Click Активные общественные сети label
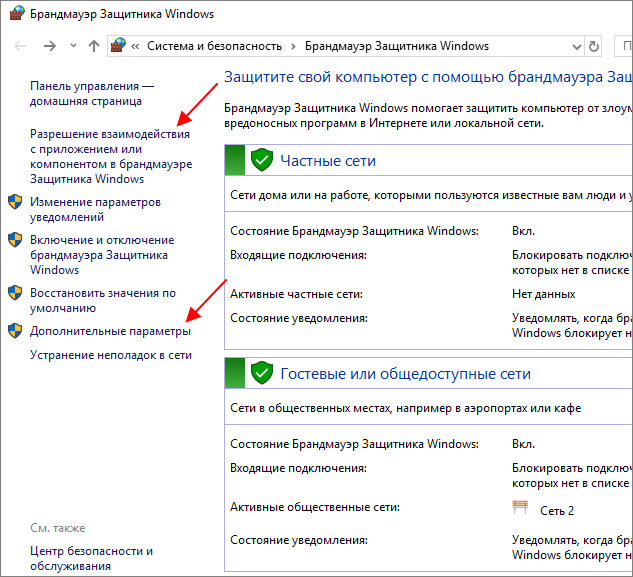Viewport: 633px width, 577px height. (x=315, y=507)
